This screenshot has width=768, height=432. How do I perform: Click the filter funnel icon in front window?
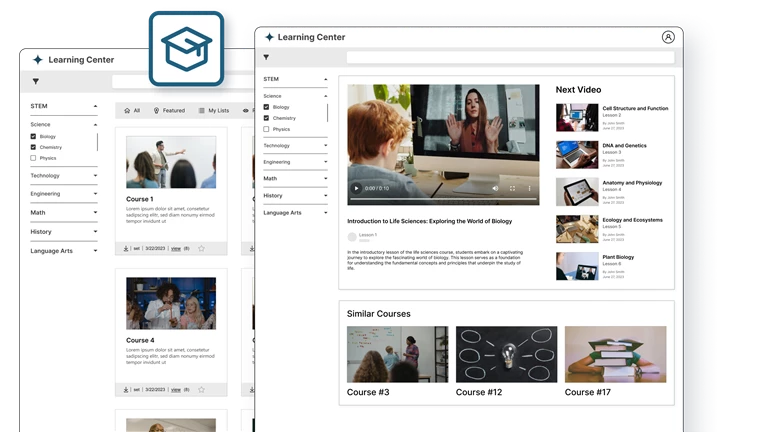tap(266, 58)
